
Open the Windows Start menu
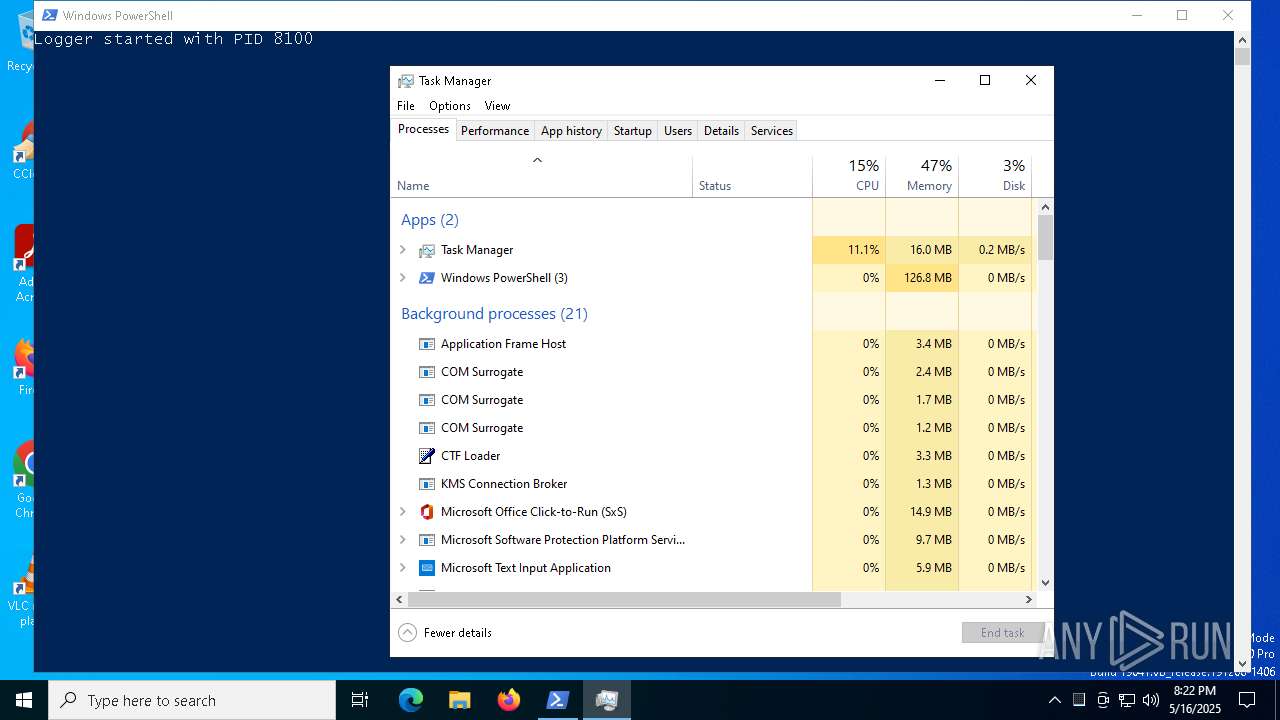click(24, 700)
